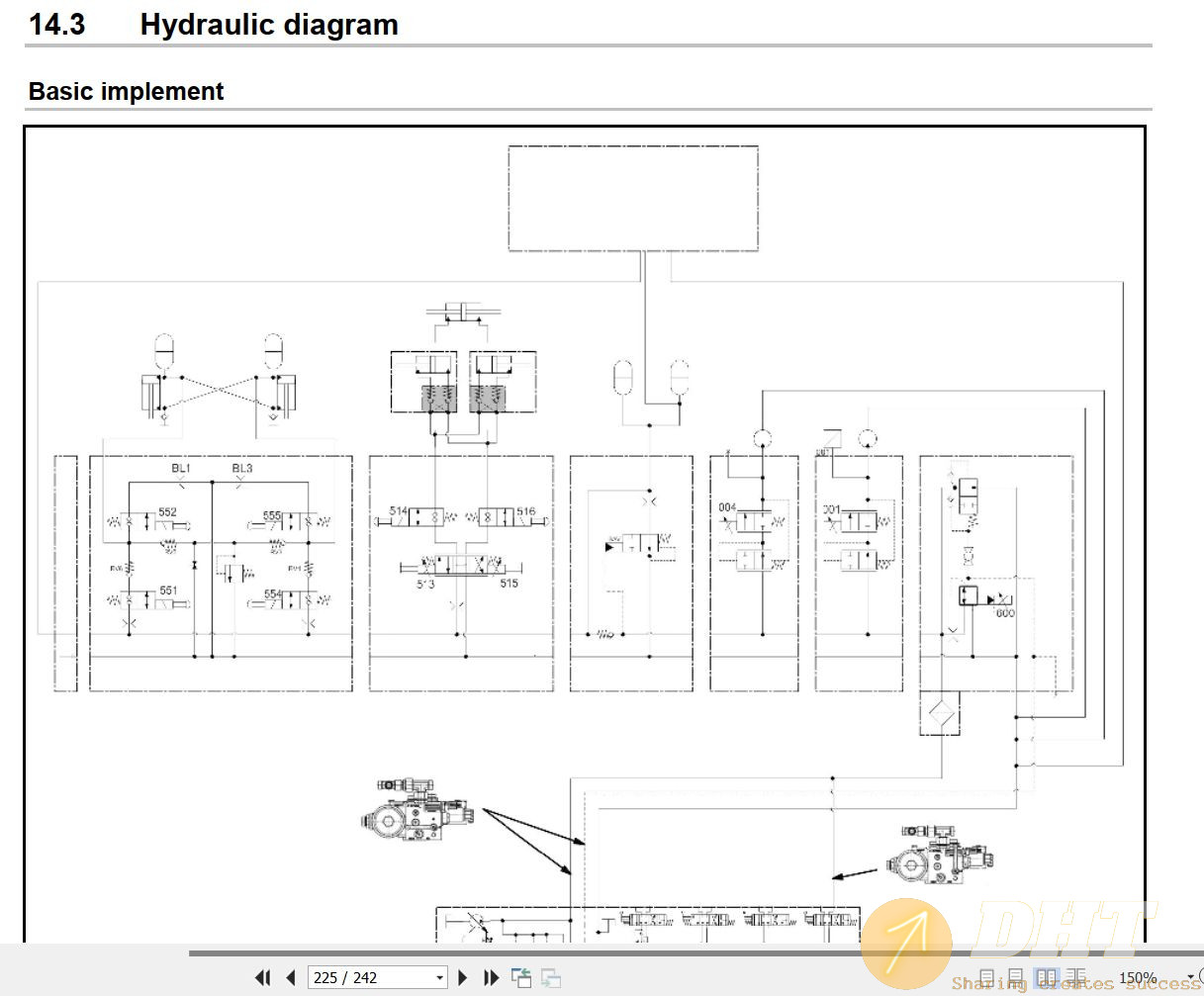This screenshot has width=1204, height=996.
Task: Click the BL1 label in diagram
Action: click(x=181, y=469)
